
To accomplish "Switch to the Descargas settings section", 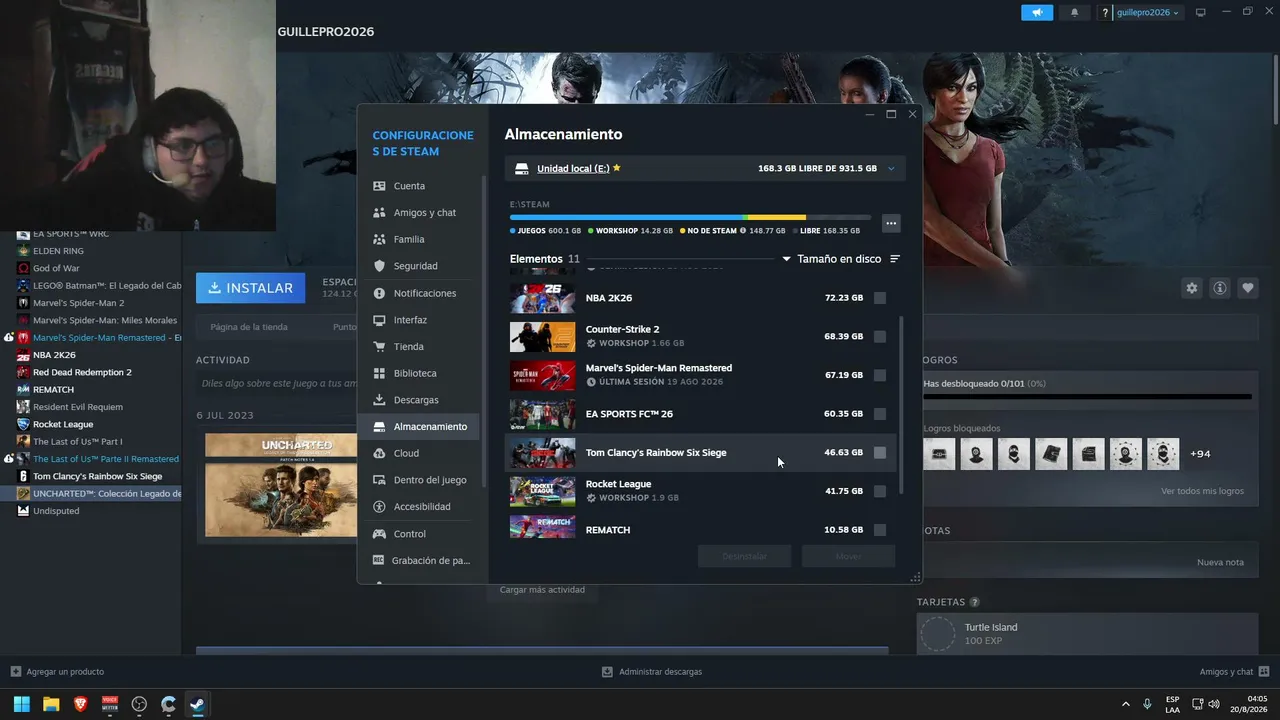I will pos(419,400).
